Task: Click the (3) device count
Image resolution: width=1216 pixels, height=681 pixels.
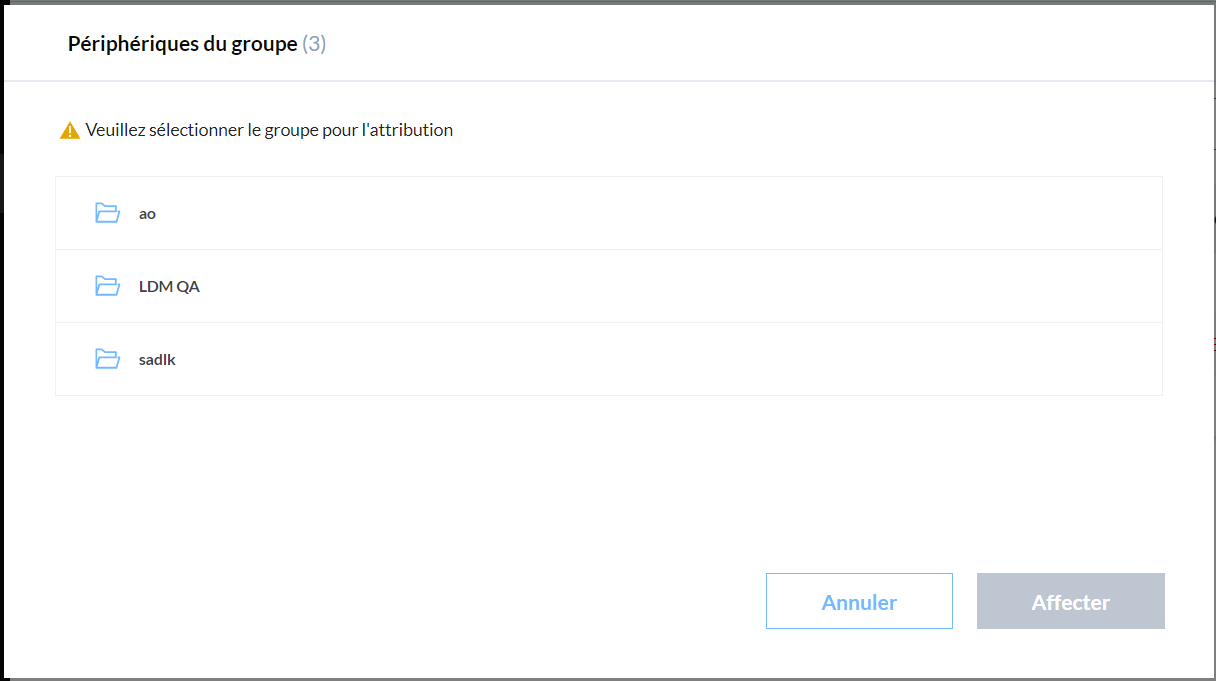Action: (314, 44)
